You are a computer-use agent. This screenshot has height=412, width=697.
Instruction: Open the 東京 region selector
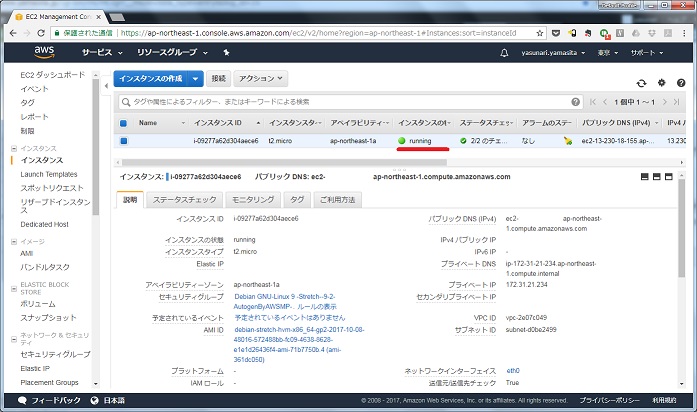(x=608, y=53)
